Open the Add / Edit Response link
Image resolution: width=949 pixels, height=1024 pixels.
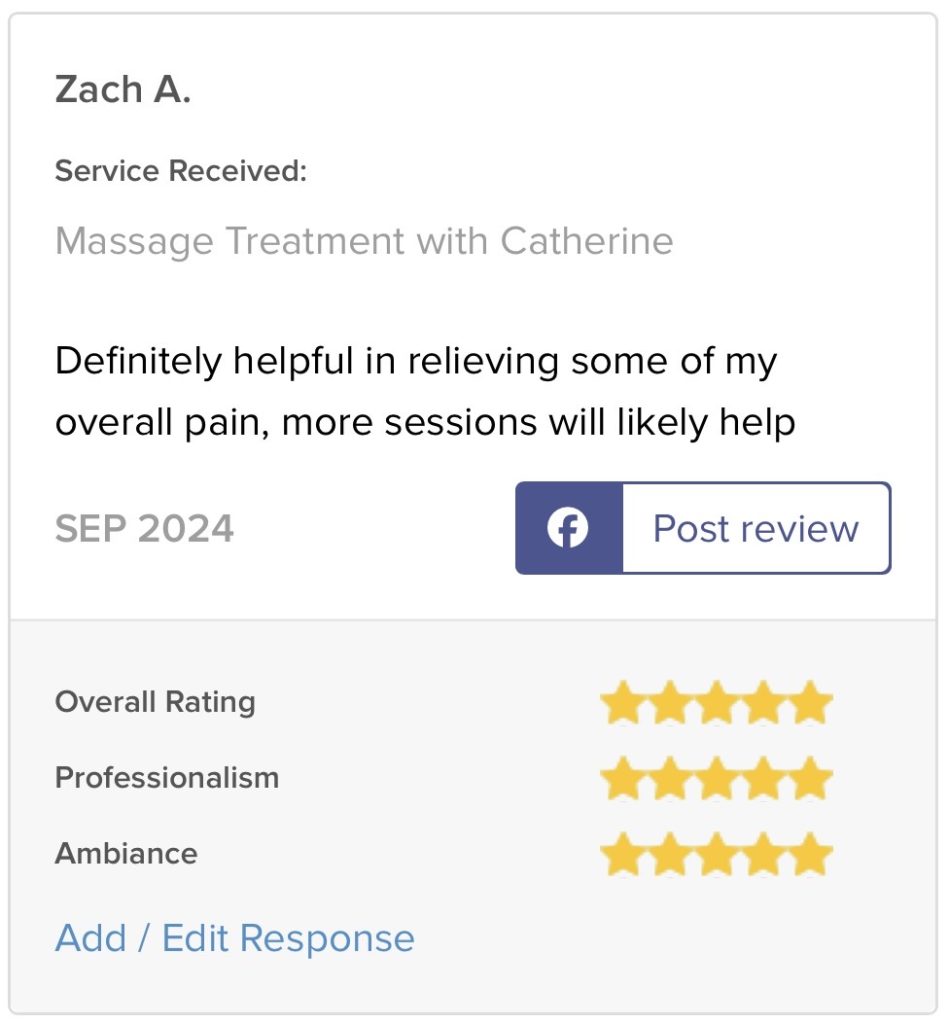(235, 938)
